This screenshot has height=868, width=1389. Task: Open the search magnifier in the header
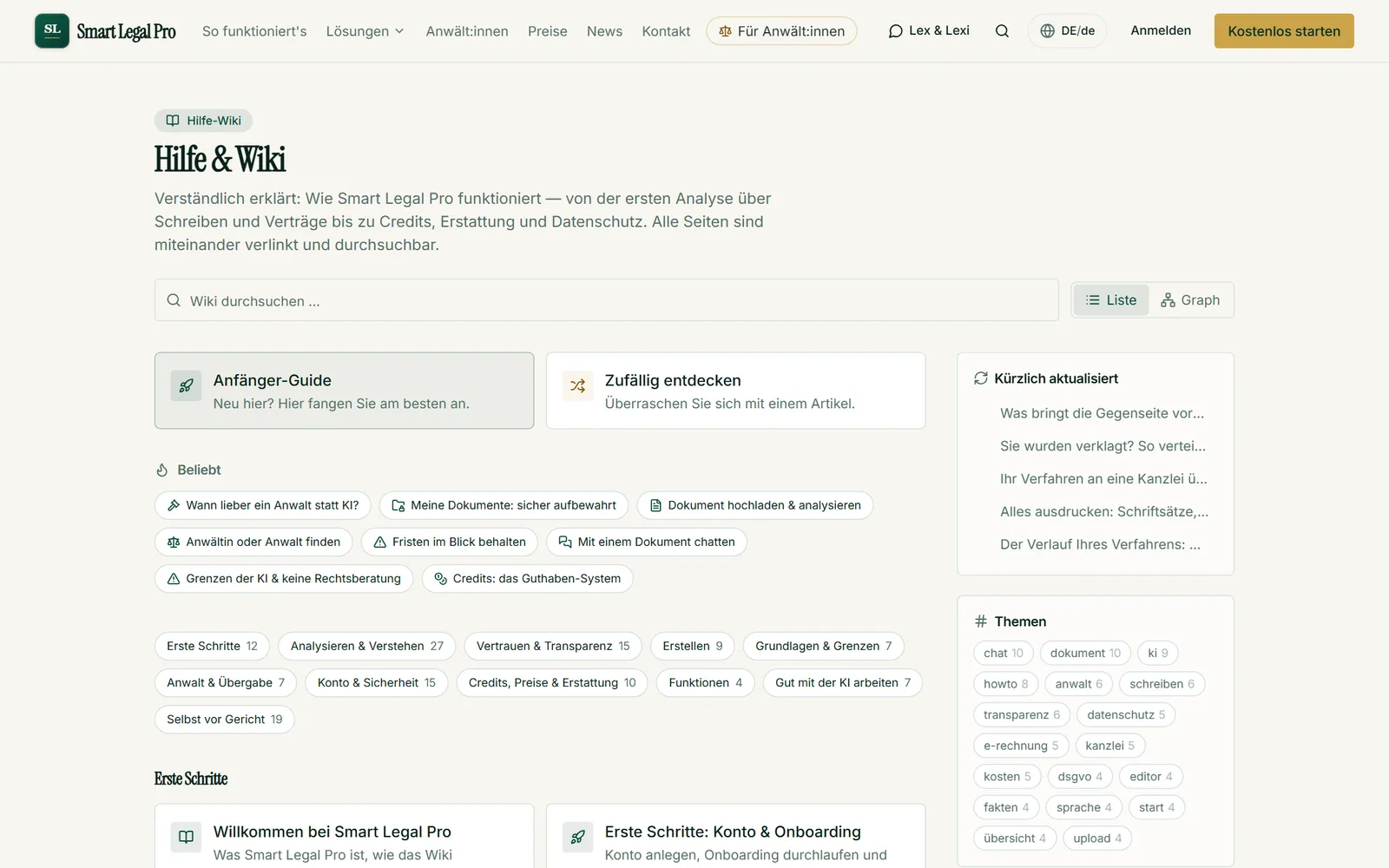click(x=1002, y=31)
